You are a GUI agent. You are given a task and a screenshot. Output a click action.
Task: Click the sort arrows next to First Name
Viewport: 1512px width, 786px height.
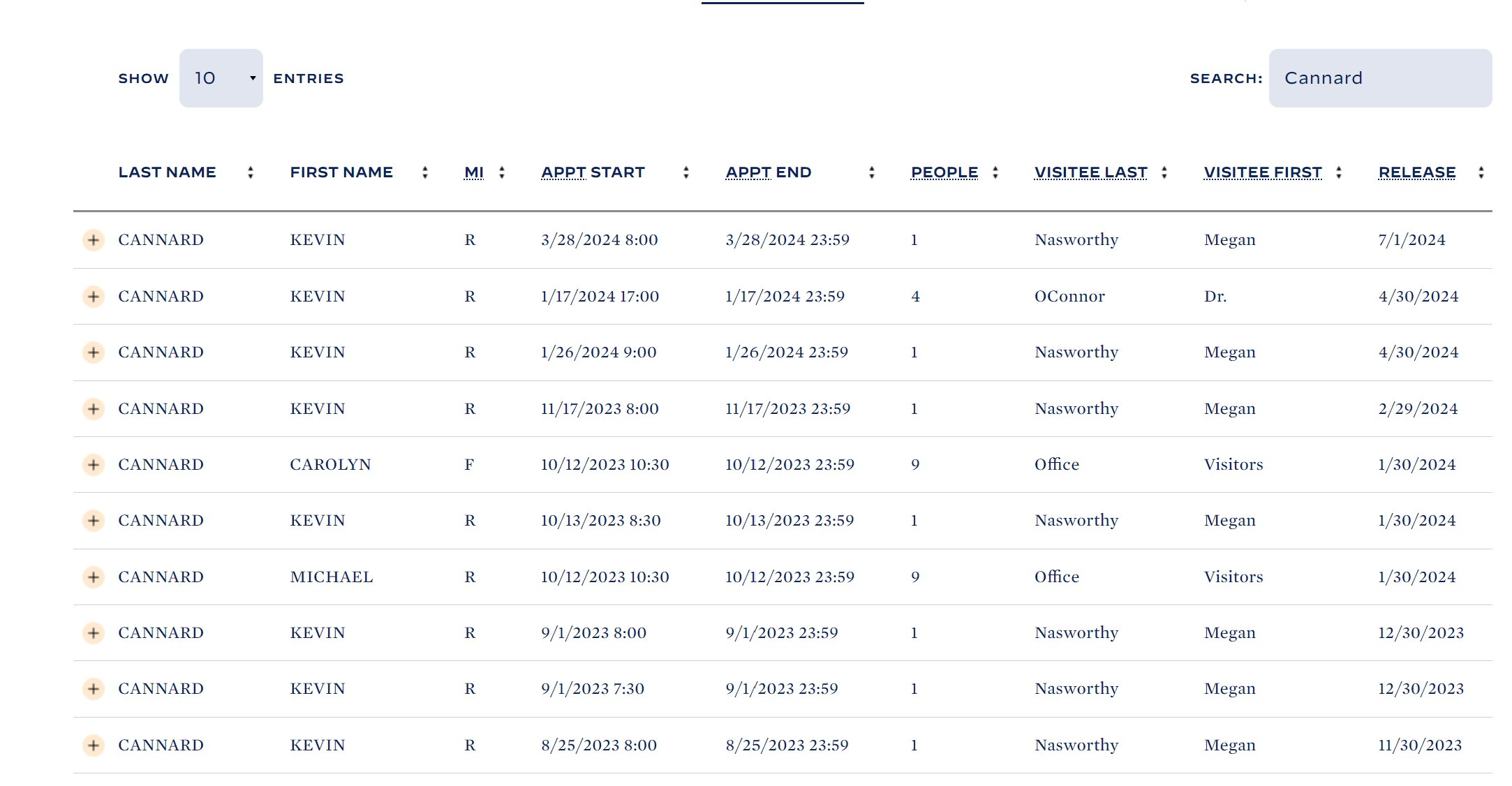tap(425, 172)
